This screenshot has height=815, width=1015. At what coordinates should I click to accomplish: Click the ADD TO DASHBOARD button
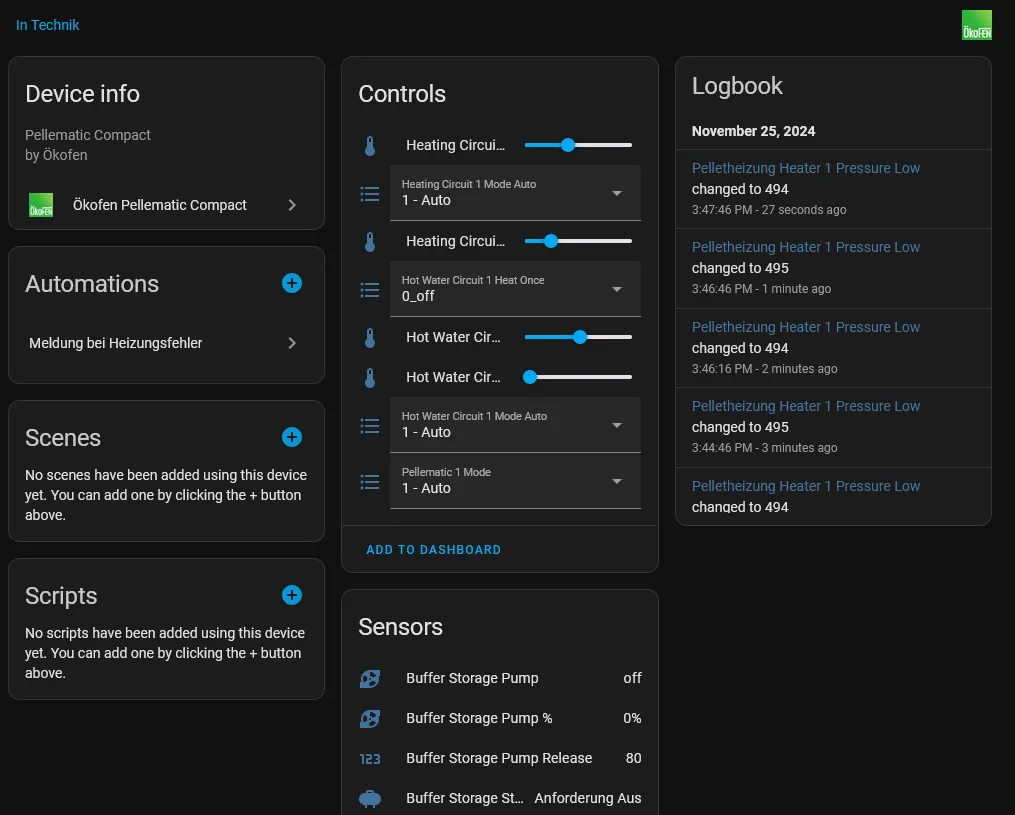click(434, 550)
